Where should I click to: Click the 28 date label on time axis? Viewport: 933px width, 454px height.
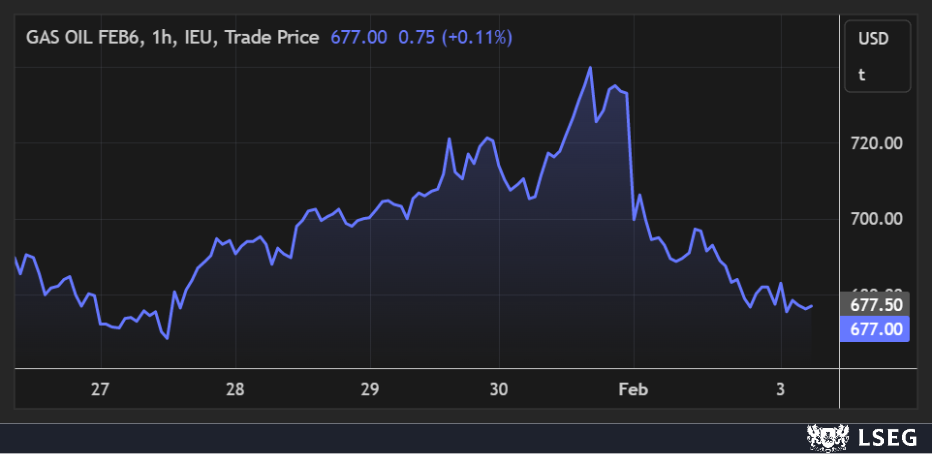tap(235, 389)
